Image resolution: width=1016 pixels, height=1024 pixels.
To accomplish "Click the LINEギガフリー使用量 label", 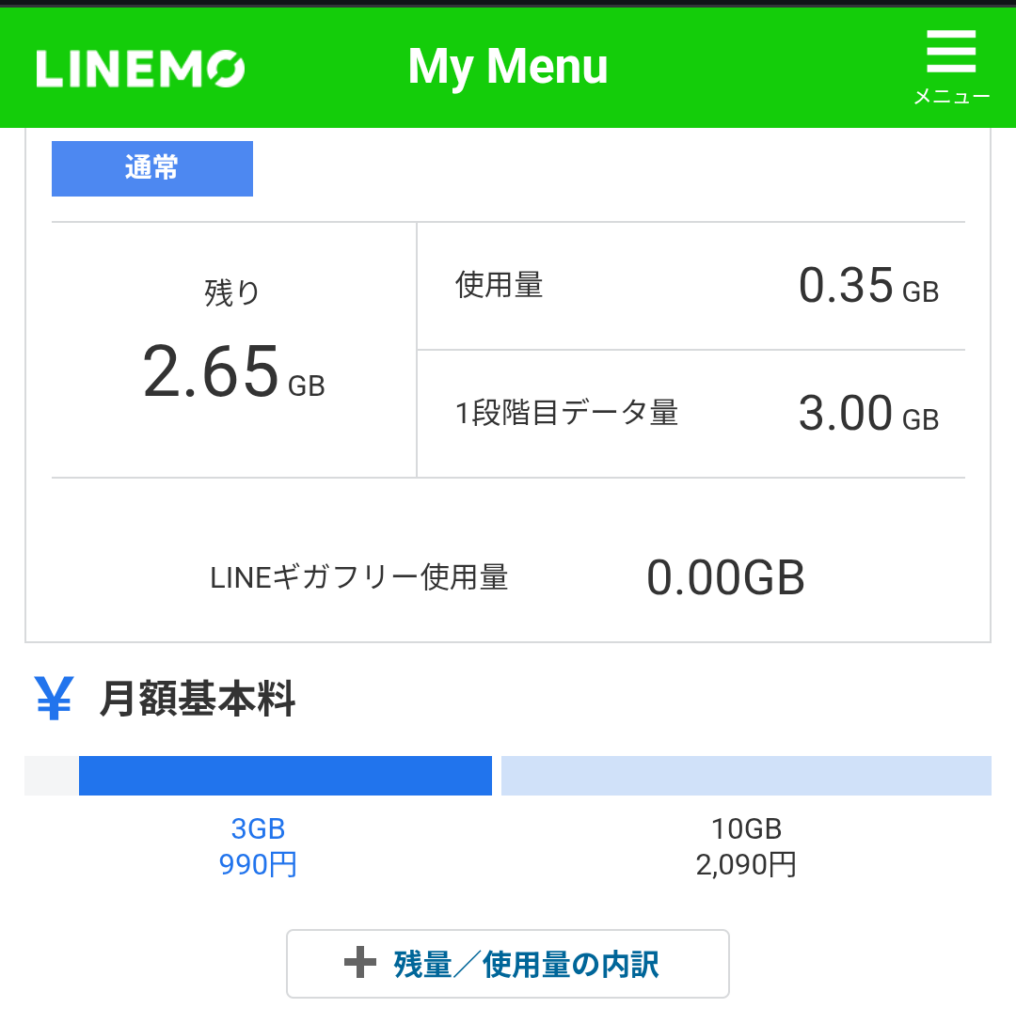I will point(358,578).
